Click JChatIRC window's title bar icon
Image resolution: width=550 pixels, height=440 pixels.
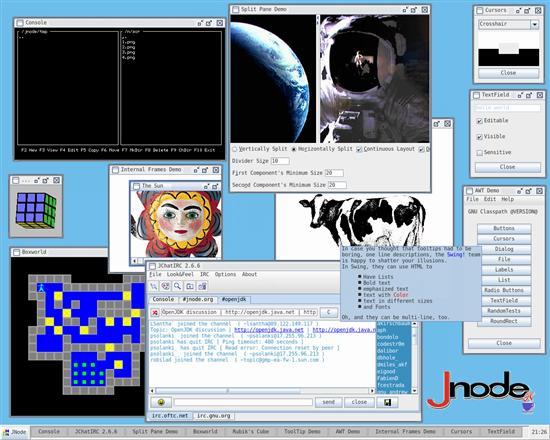point(153,266)
